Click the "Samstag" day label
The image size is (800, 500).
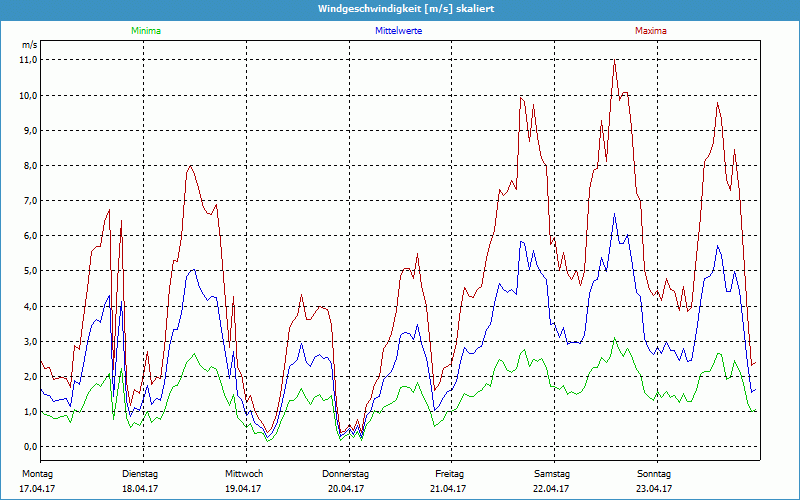coord(552,474)
